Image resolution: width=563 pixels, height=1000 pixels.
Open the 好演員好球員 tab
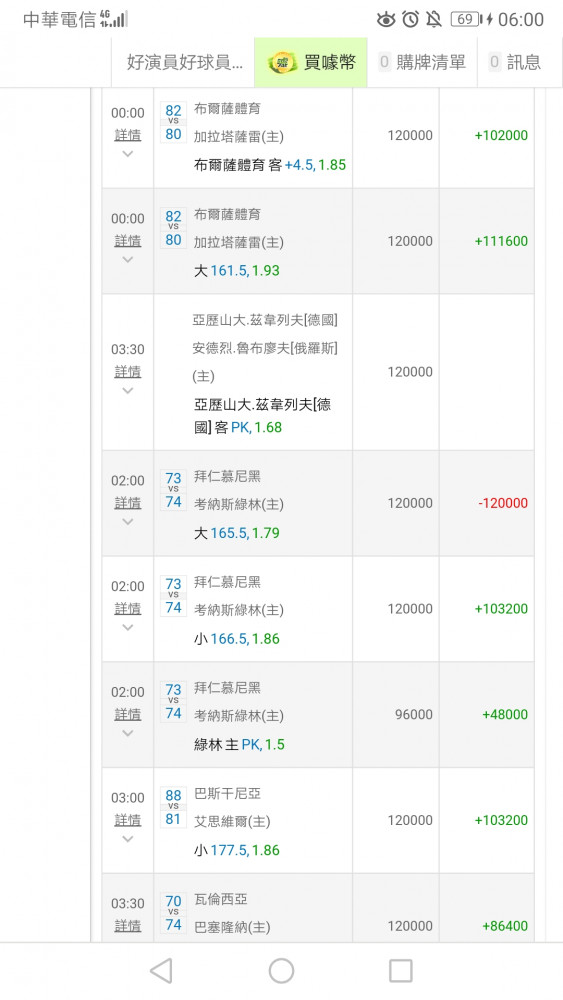coord(184,62)
